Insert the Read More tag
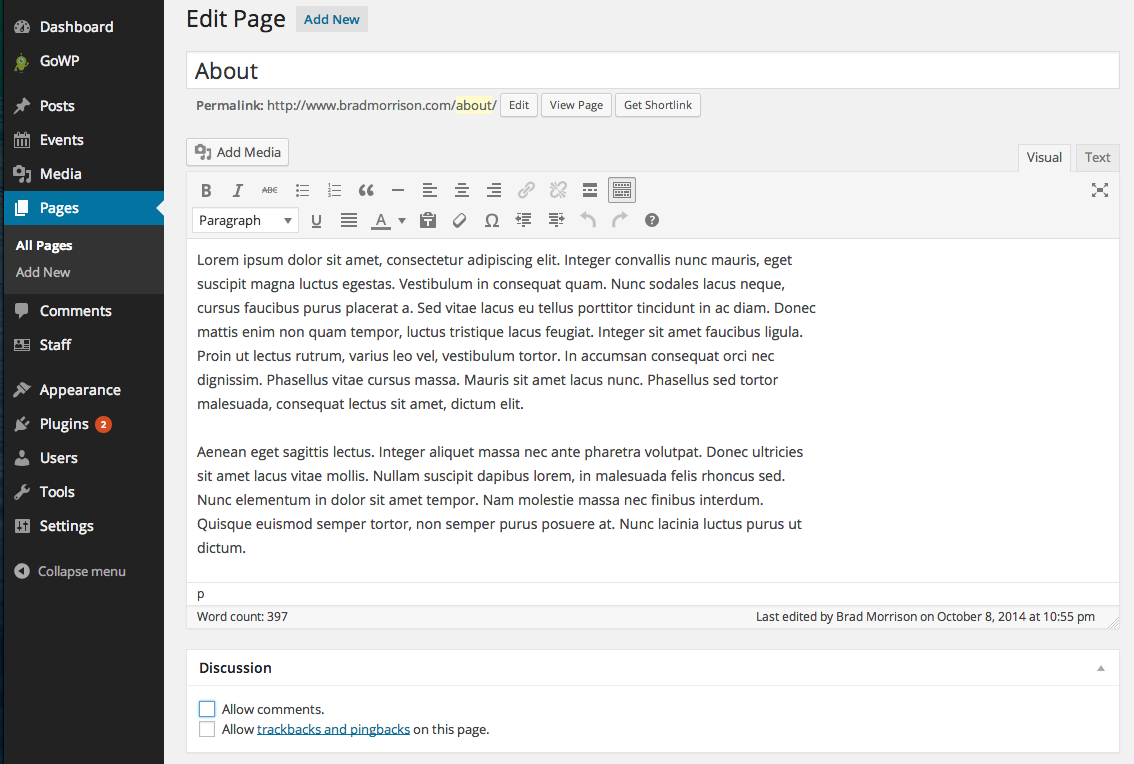 coord(590,190)
